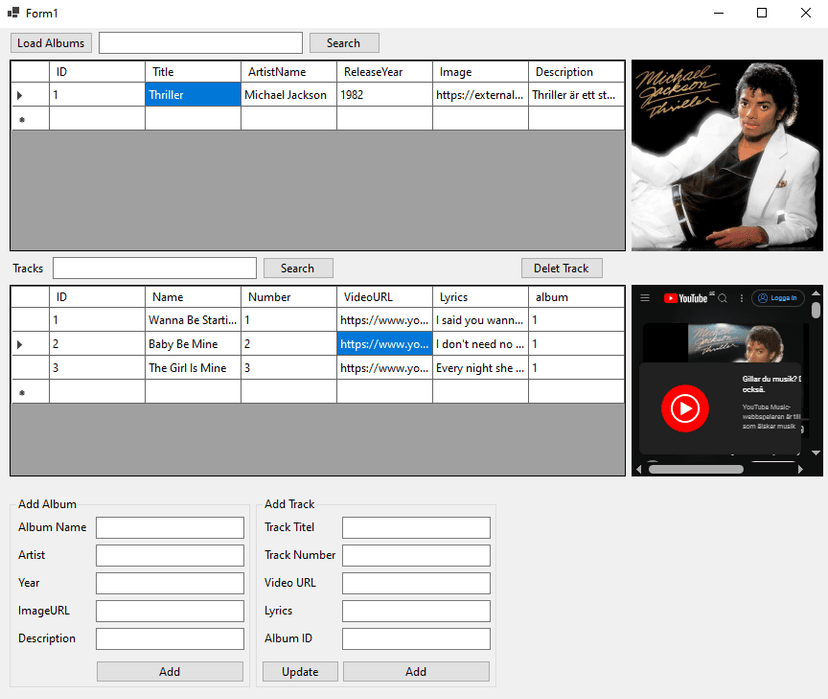Select the '1982' release year cell
This screenshot has width=828, height=699.
[384, 95]
